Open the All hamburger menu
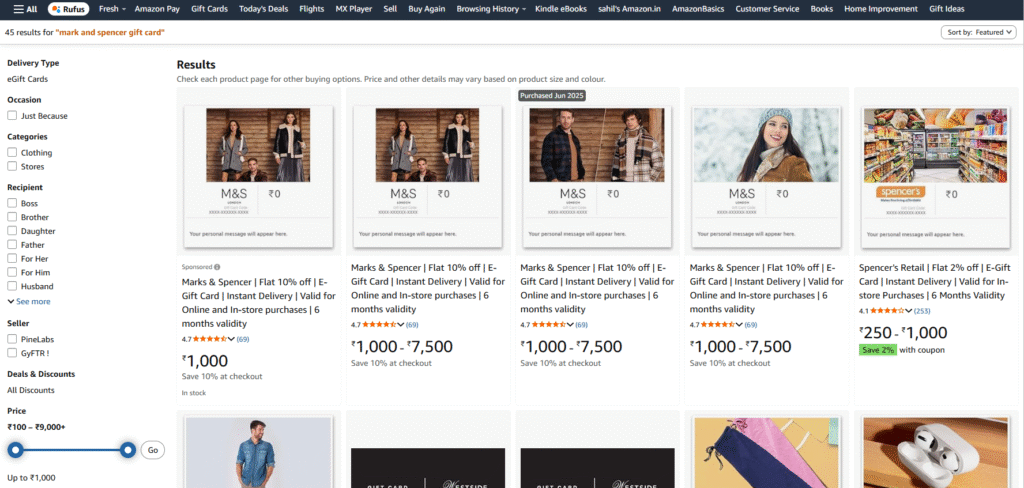This screenshot has width=1024, height=488. tap(25, 9)
